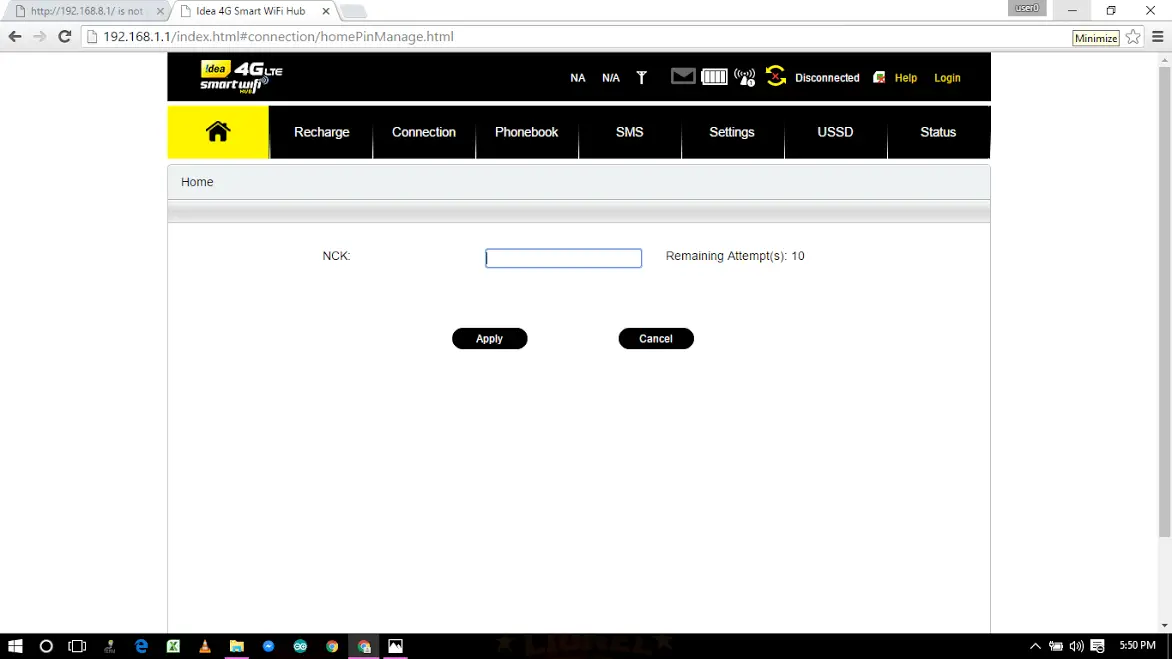Image resolution: width=1172 pixels, height=659 pixels.
Task: Reload the page with refresh icon
Action: (65, 37)
